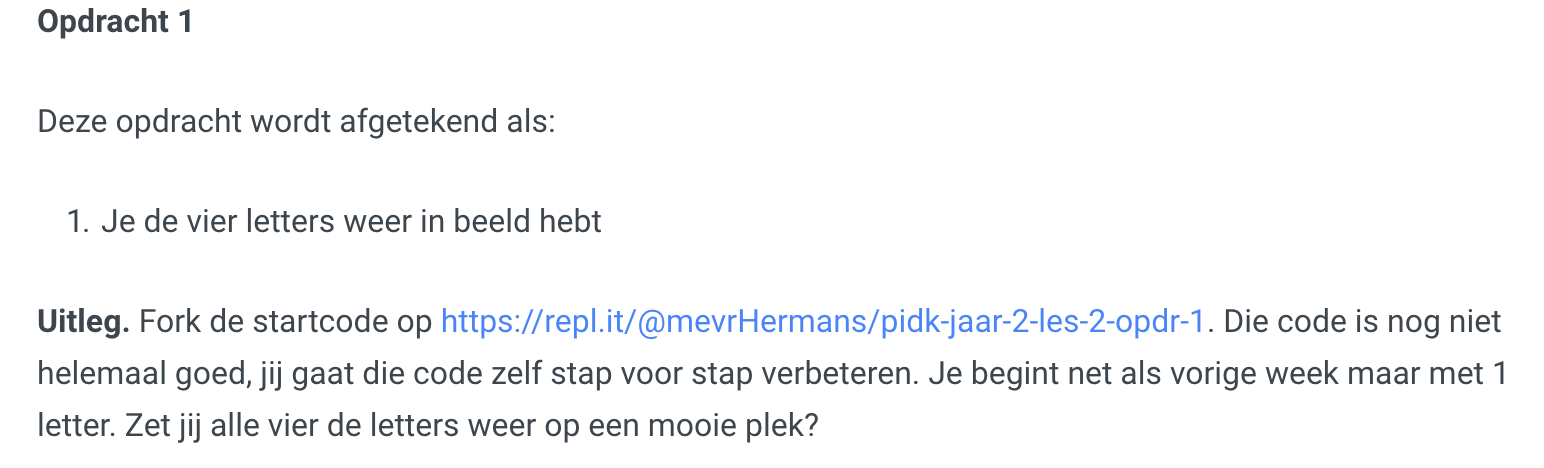Image resolution: width=1544 pixels, height=468 pixels.
Task: Click the sentence 'Die code is nog niet'
Action: (x=1362, y=322)
